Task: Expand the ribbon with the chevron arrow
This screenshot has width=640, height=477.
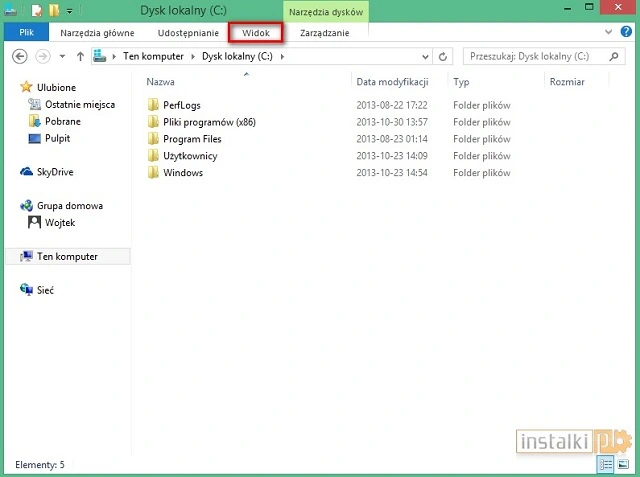Action: (610, 33)
